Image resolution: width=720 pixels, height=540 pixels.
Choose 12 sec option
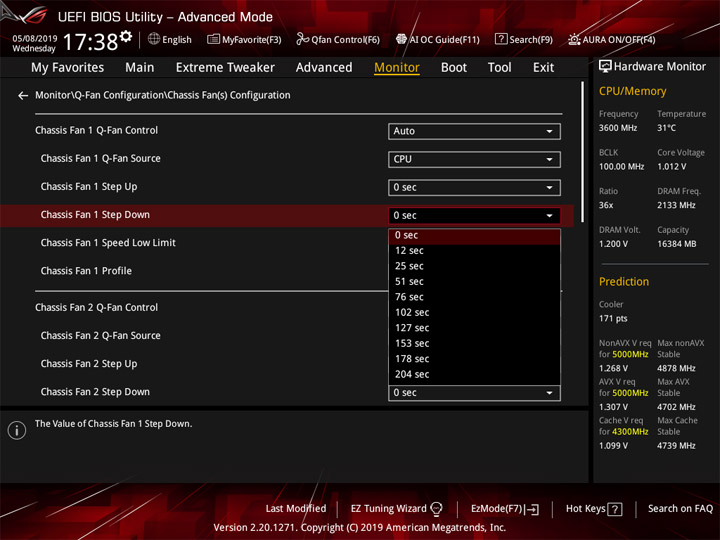pyautogui.click(x=474, y=251)
